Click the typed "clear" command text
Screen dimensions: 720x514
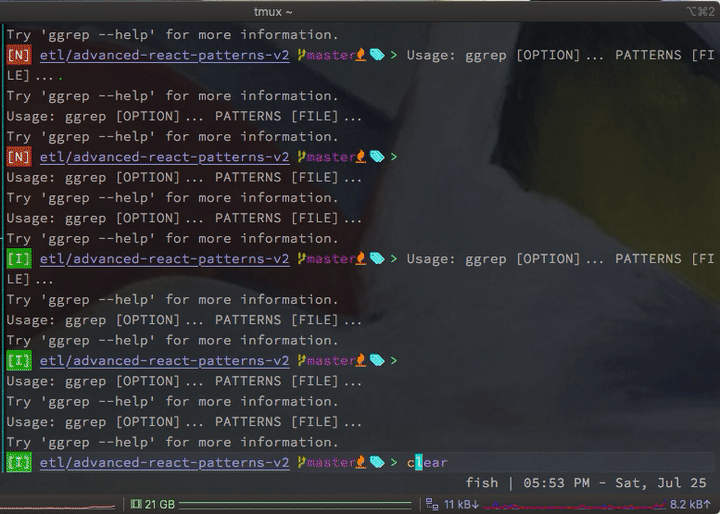[427, 463]
